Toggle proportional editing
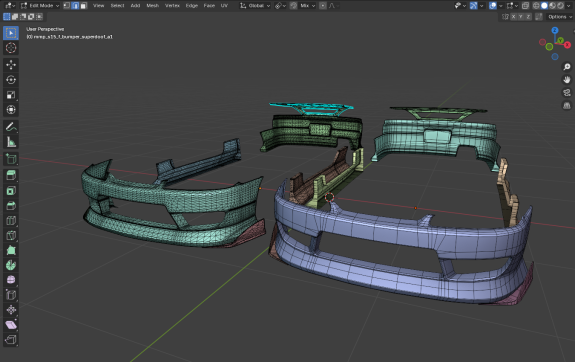 pyautogui.click(x=323, y=6)
